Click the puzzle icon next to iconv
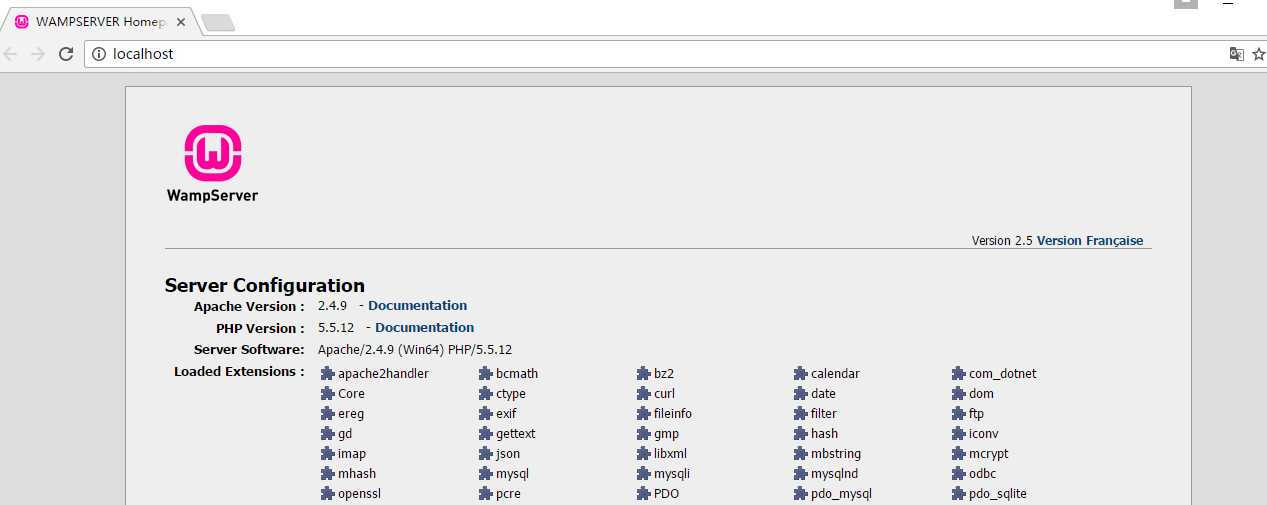Screen dimensions: 1267x505 (x=959, y=434)
